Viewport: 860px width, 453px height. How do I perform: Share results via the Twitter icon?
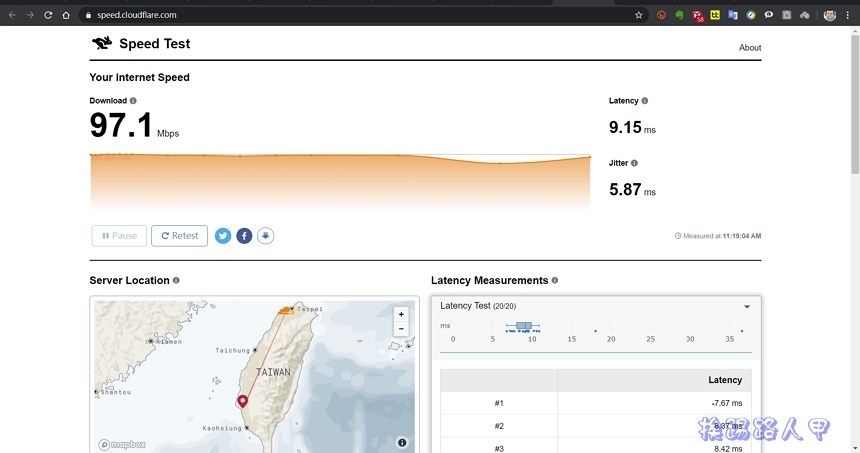[223, 236]
